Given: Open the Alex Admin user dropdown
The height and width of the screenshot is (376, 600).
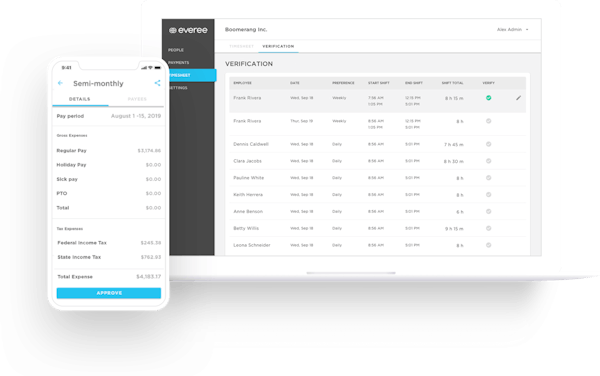Looking at the screenshot, I should pos(512,29).
